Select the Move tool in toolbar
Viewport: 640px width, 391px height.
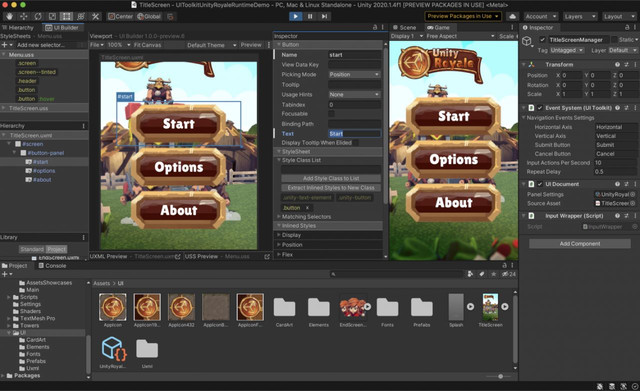tap(24, 16)
